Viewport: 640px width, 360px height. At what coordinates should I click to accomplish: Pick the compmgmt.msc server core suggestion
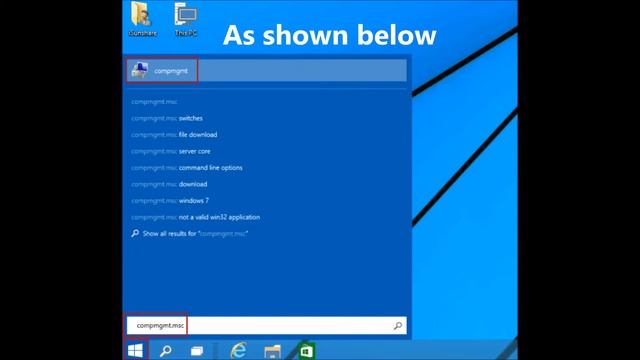coord(171,151)
